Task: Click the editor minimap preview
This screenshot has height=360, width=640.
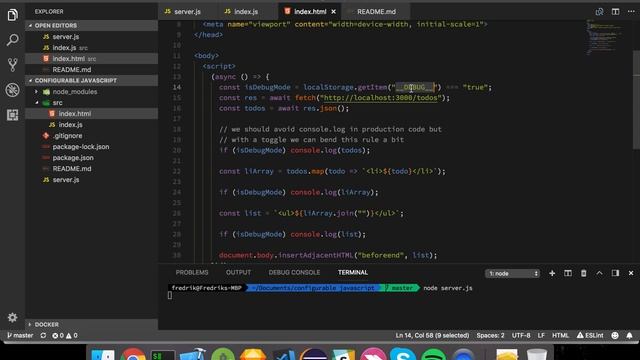Action: [x=605, y=37]
